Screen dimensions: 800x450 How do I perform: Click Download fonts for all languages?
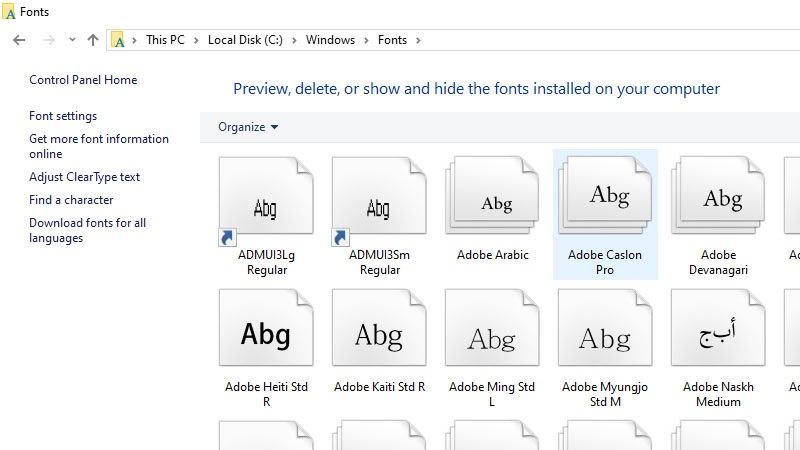87,230
